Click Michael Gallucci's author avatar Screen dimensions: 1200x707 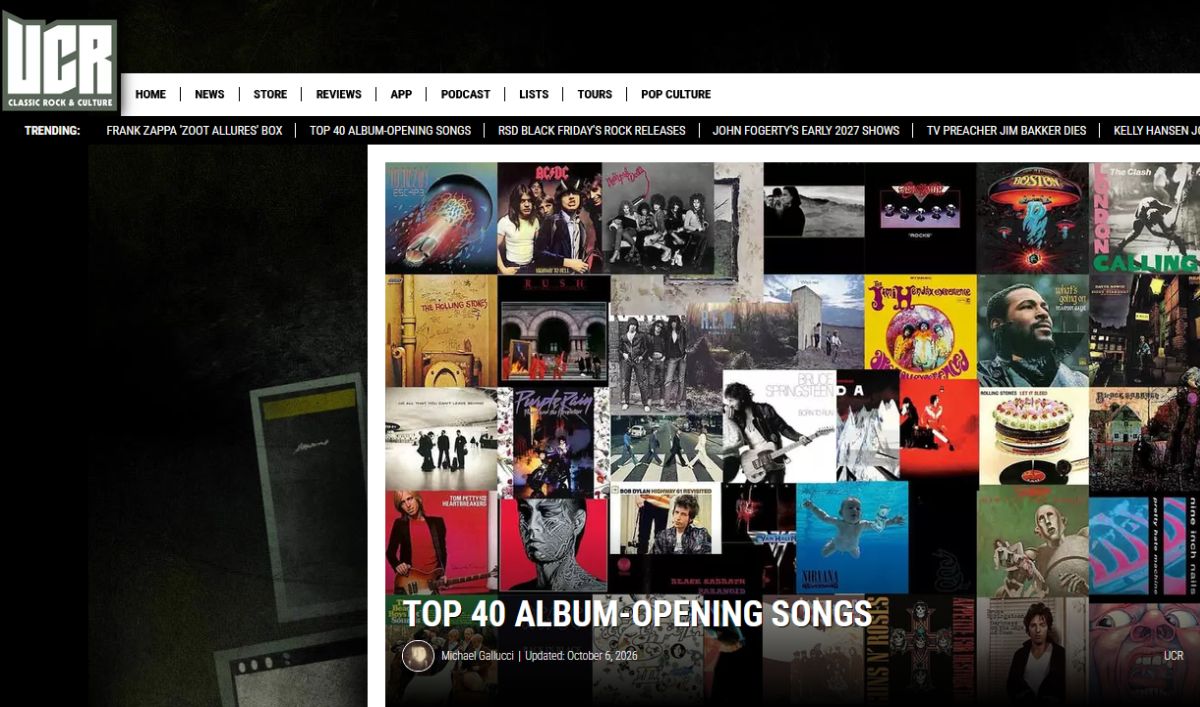(x=418, y=656)
